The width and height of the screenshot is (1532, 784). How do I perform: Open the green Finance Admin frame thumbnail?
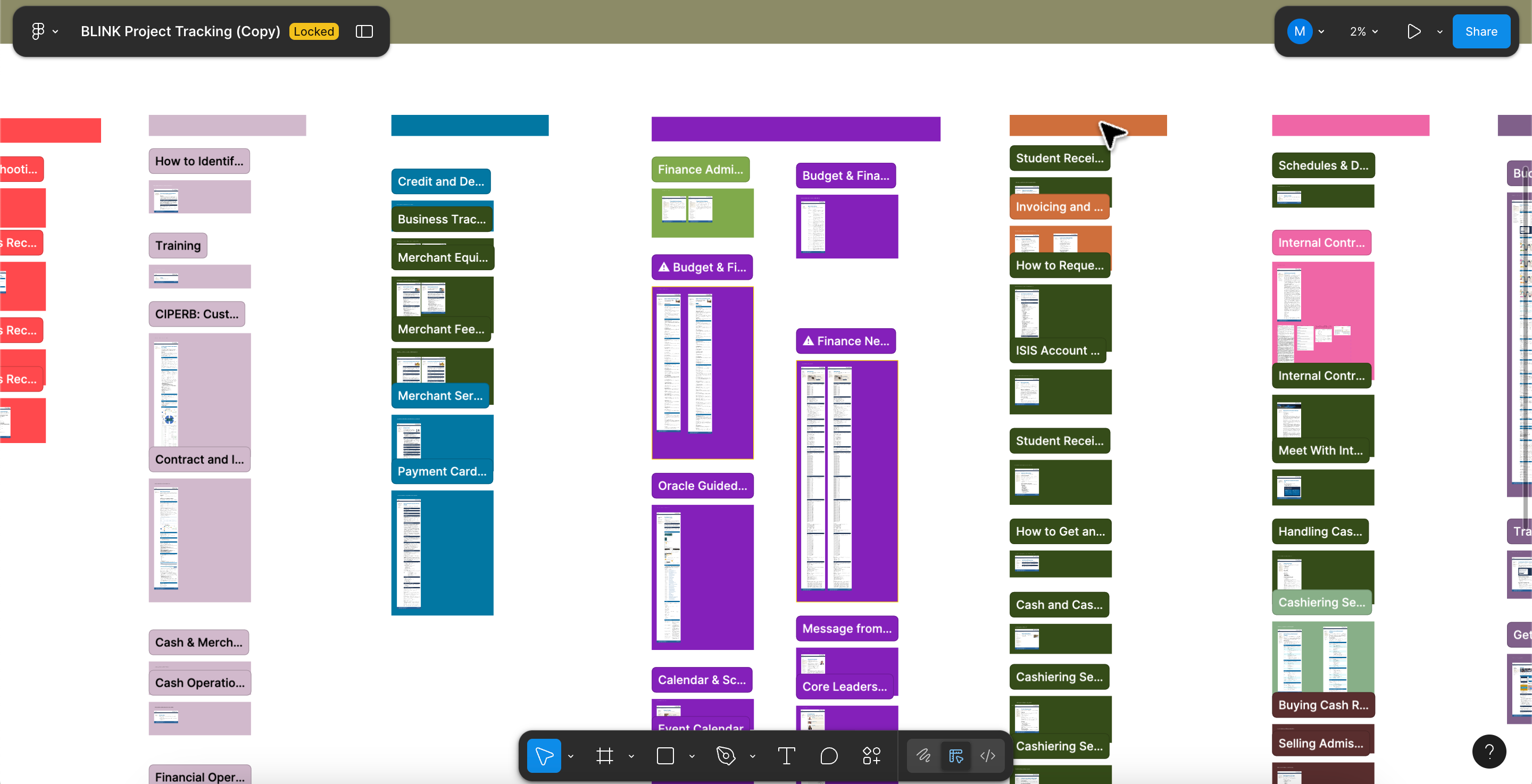pyautogui.click(x=702, y=213)
